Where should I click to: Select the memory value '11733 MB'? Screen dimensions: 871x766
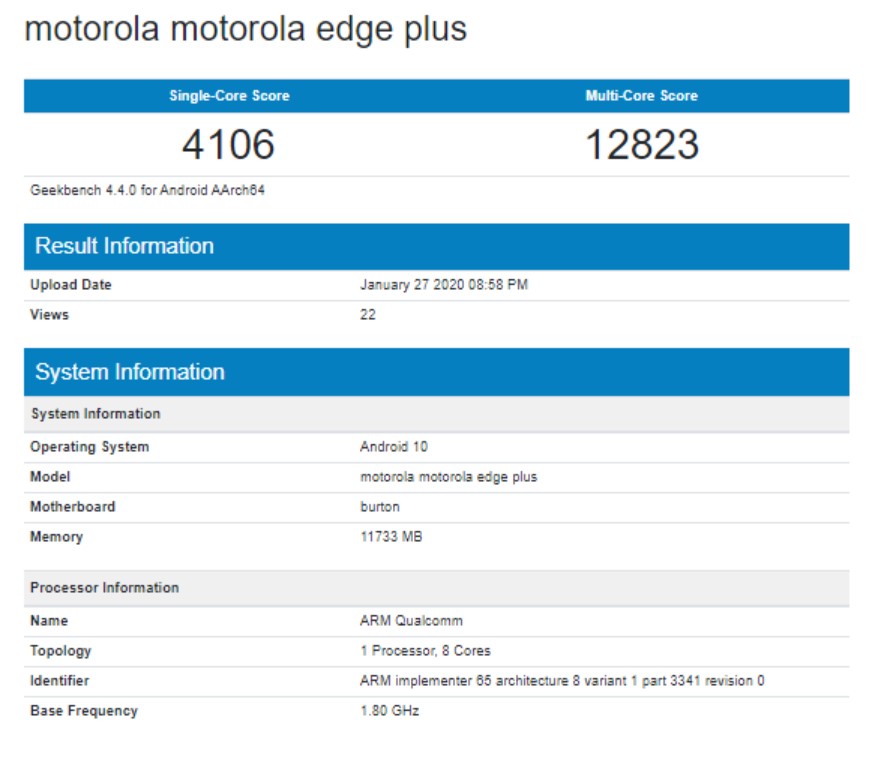pos(391,537)
